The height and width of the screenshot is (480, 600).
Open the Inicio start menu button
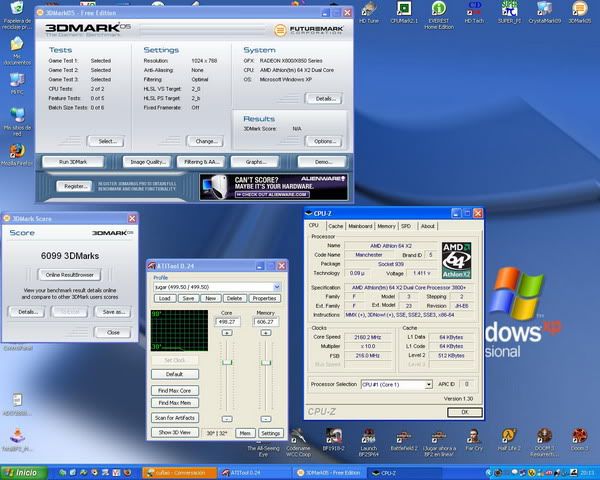20,472
